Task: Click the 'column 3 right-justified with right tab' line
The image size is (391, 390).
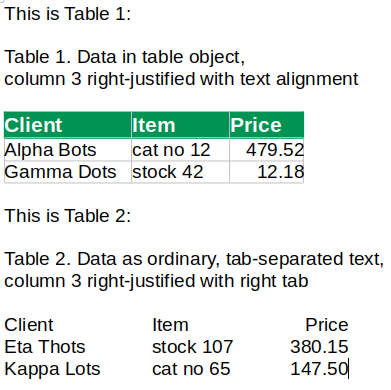Action: [156, 281]
